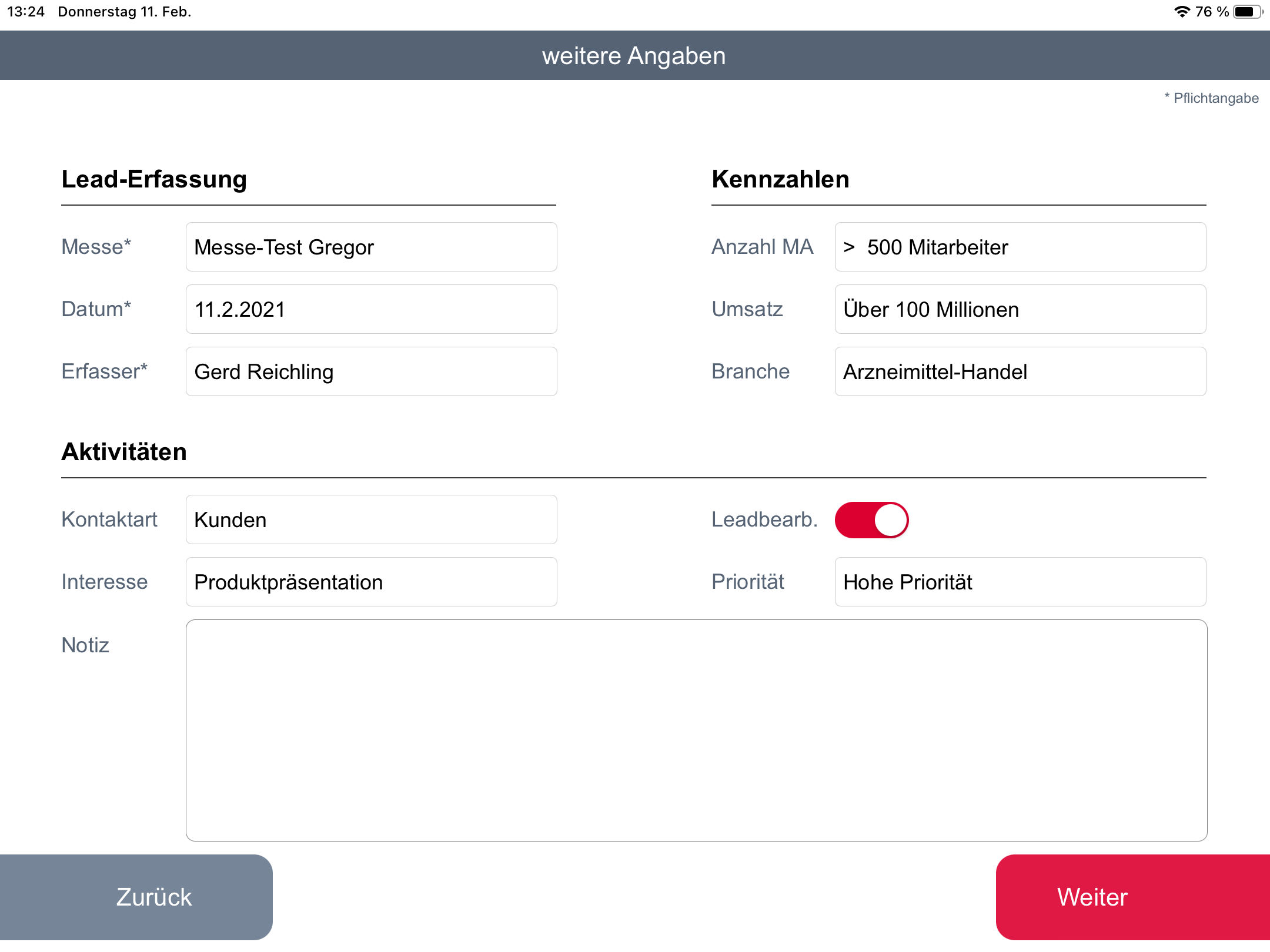Tap the Wi-Fi status icon
Image resolution: width=1270 pixels, height=952 pixels.
(x=1182, y=12)
